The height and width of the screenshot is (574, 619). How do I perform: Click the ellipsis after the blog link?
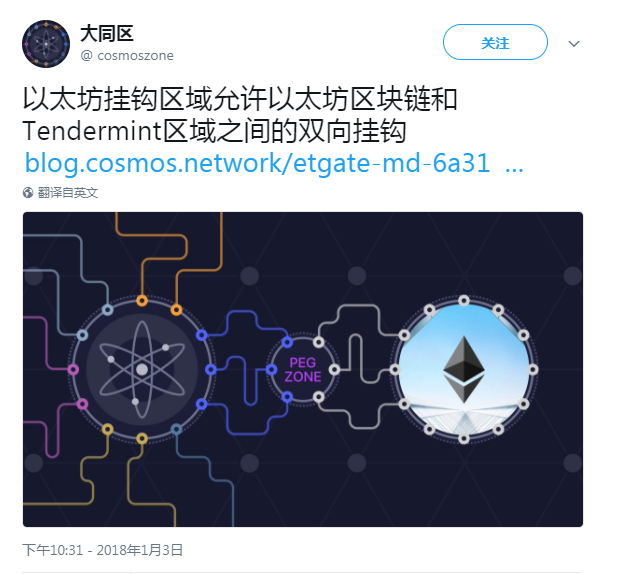[514, 168]
